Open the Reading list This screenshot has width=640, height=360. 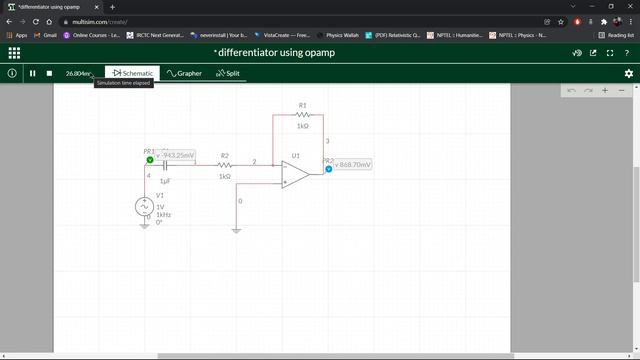click(x=616, y=36)
